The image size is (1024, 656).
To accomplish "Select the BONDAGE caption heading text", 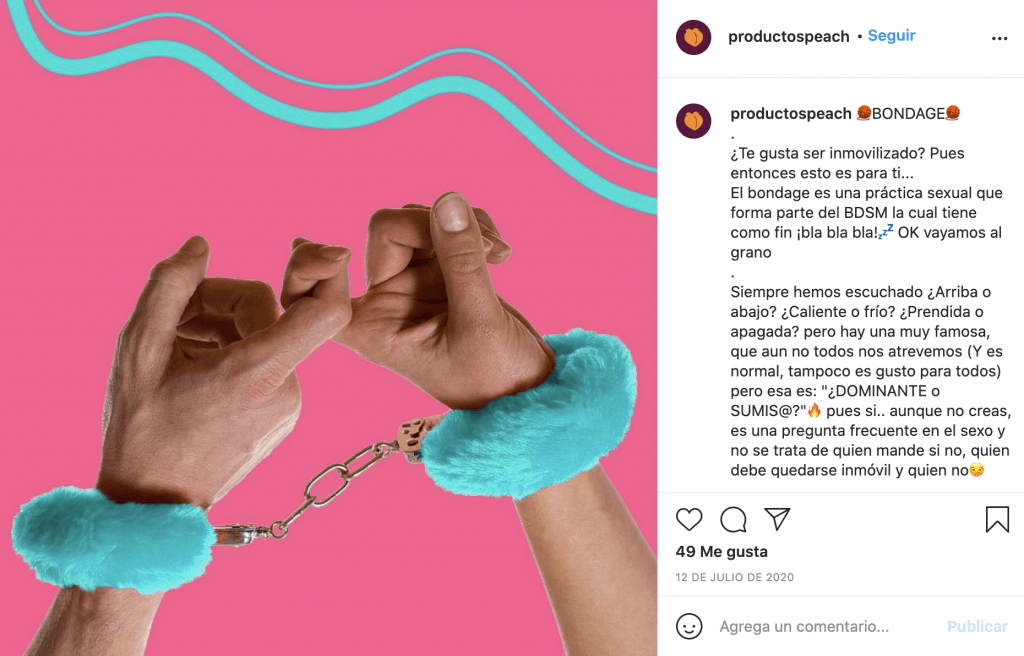I will point(908,114).
